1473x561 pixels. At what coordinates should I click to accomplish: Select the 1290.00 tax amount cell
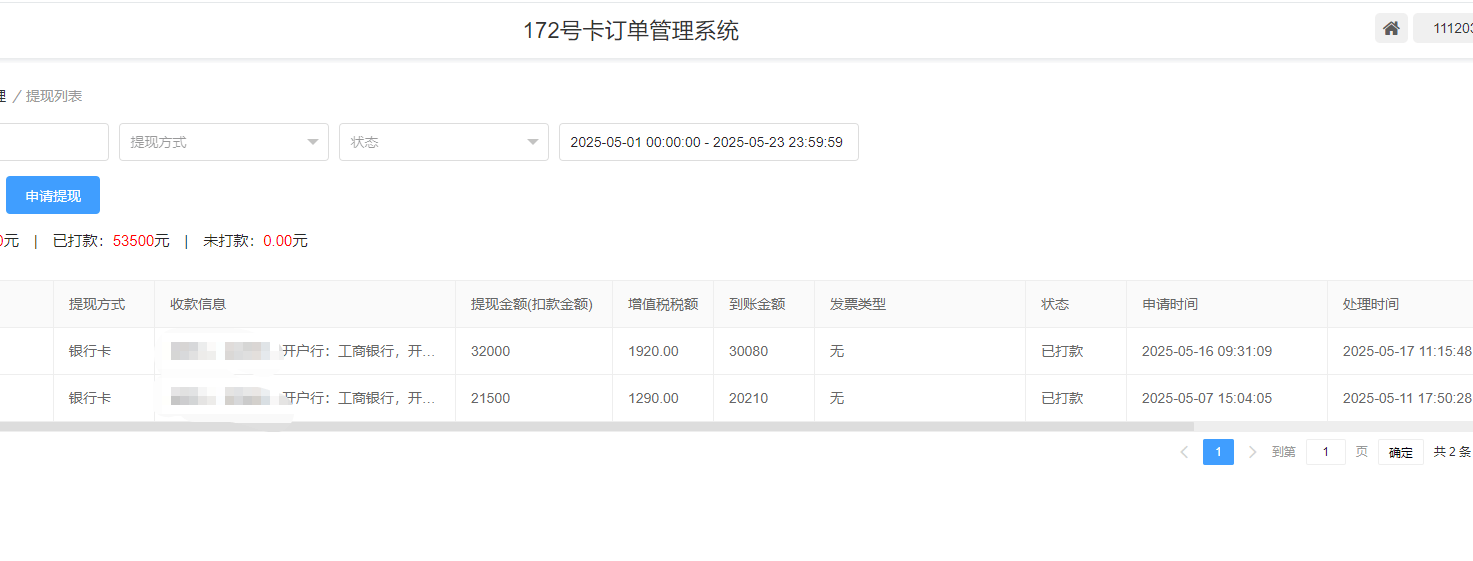[x=653, y=398]
